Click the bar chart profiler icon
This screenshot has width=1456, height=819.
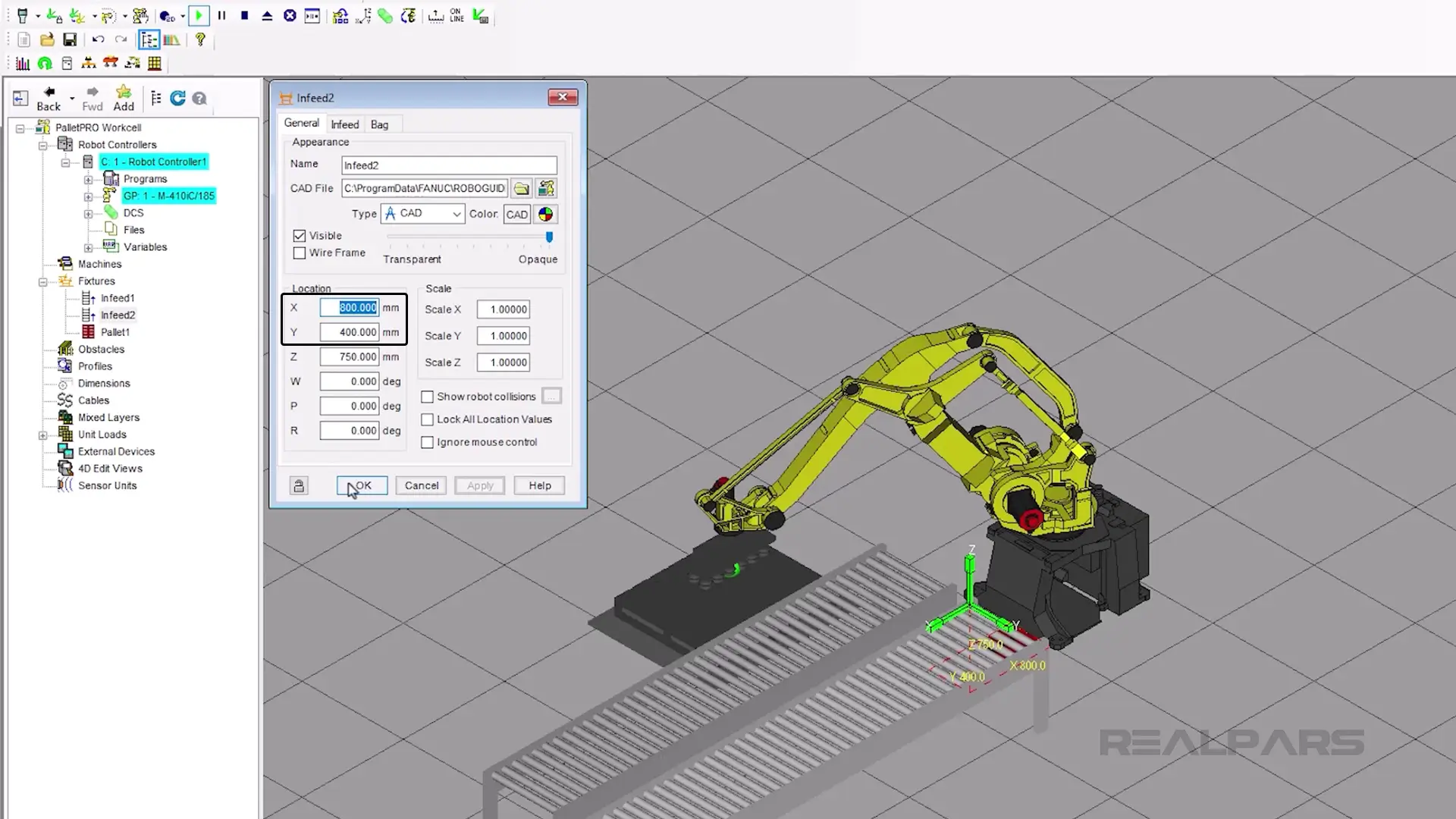(23, 64)
